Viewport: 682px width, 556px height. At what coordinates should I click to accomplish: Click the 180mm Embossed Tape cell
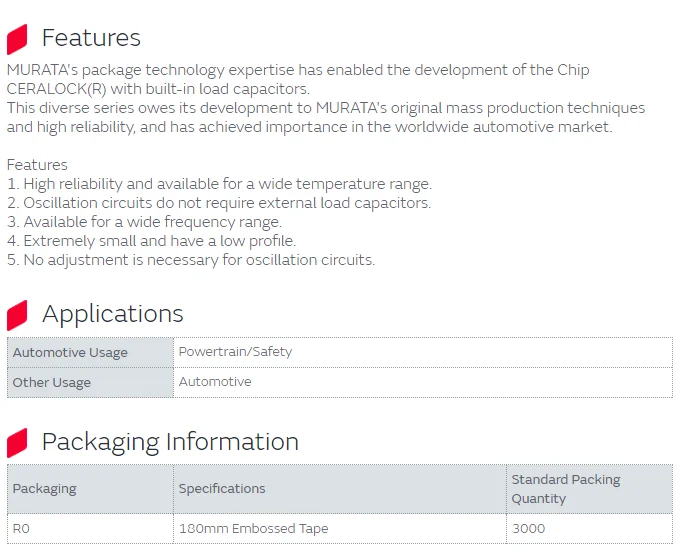(x=253, y=529)
